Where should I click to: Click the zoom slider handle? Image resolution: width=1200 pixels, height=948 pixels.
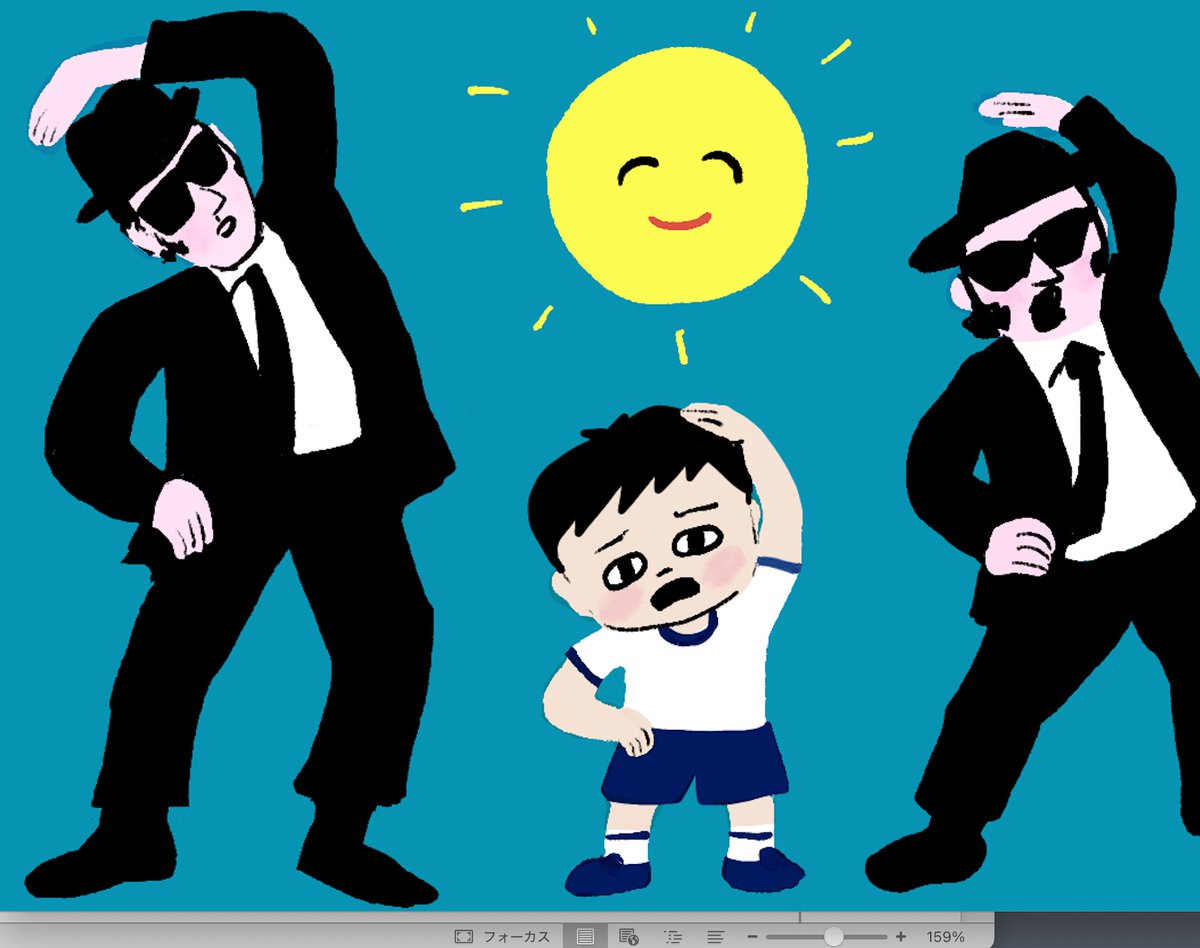(833, 937)
